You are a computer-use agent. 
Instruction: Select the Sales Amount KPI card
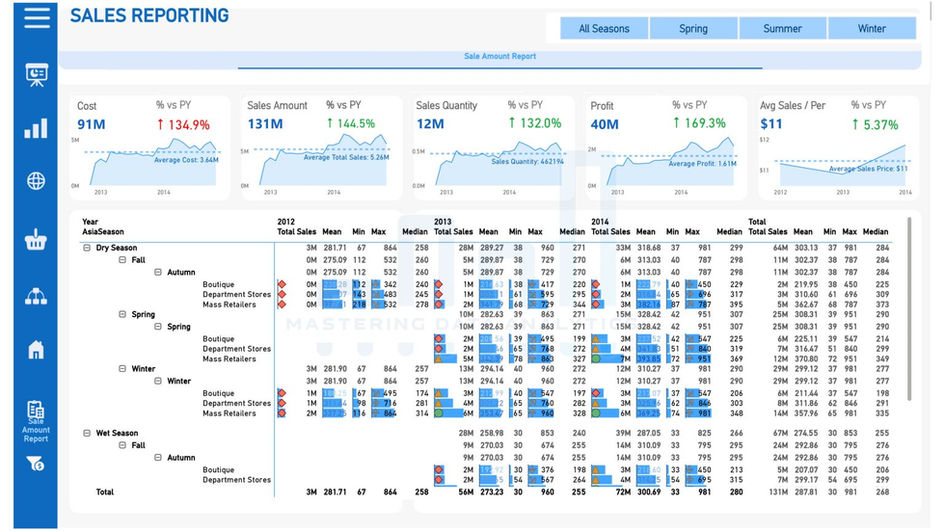pos(321,148)
